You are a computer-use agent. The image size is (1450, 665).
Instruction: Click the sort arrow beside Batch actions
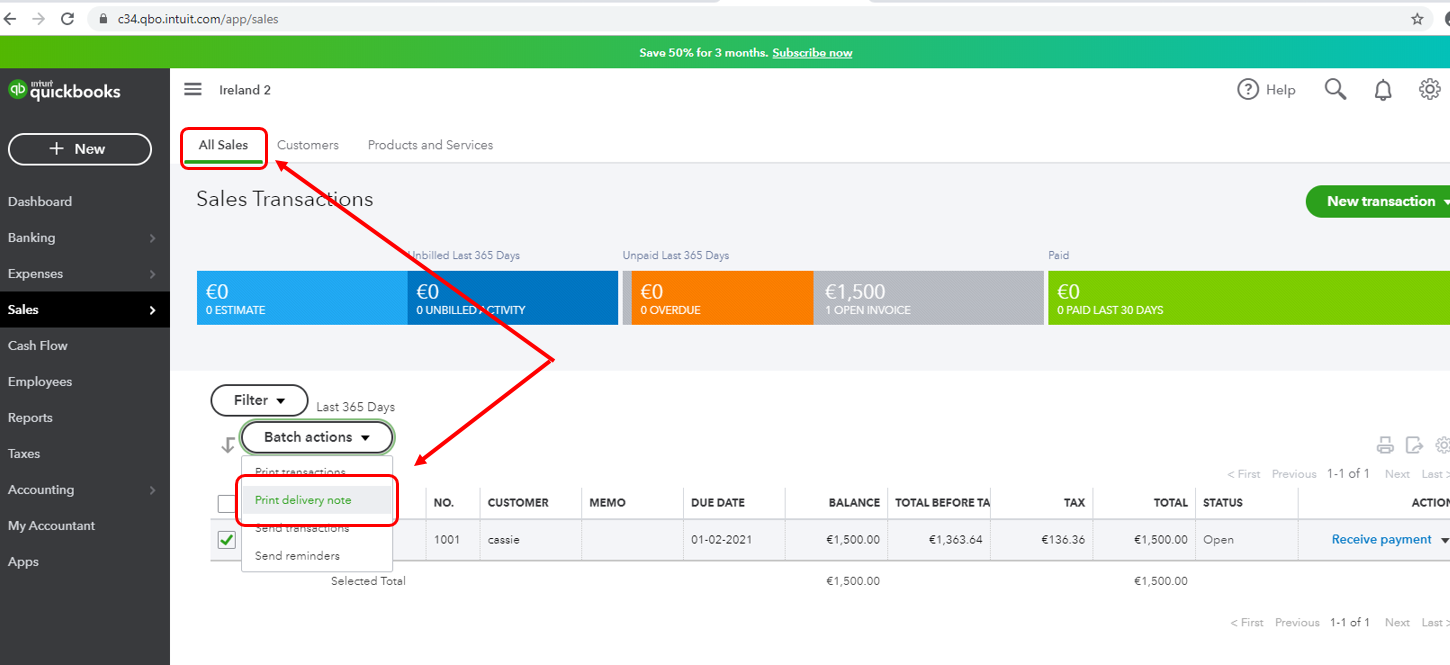tap(228, 445)
